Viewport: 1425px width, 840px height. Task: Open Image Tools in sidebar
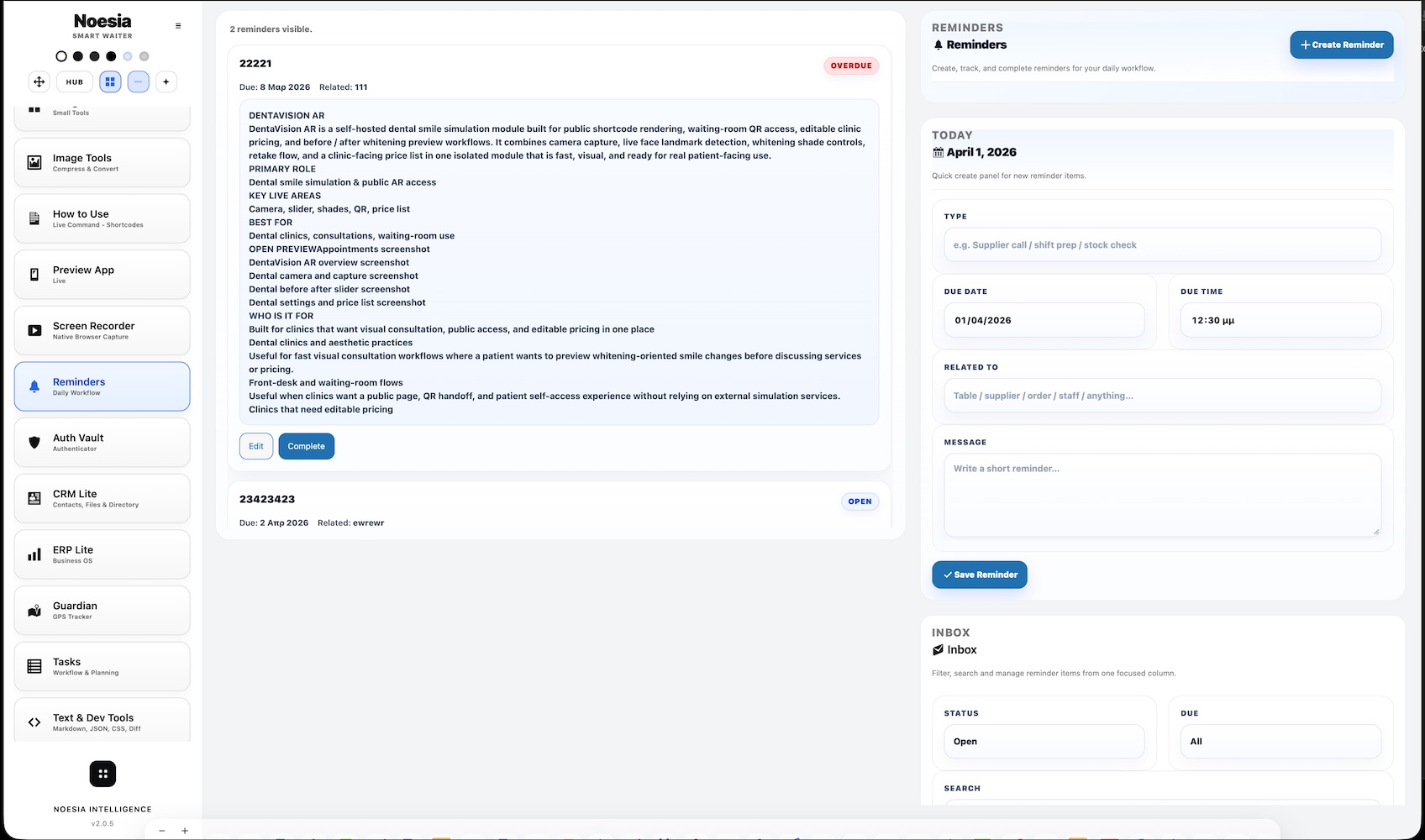tap(102, 162)
